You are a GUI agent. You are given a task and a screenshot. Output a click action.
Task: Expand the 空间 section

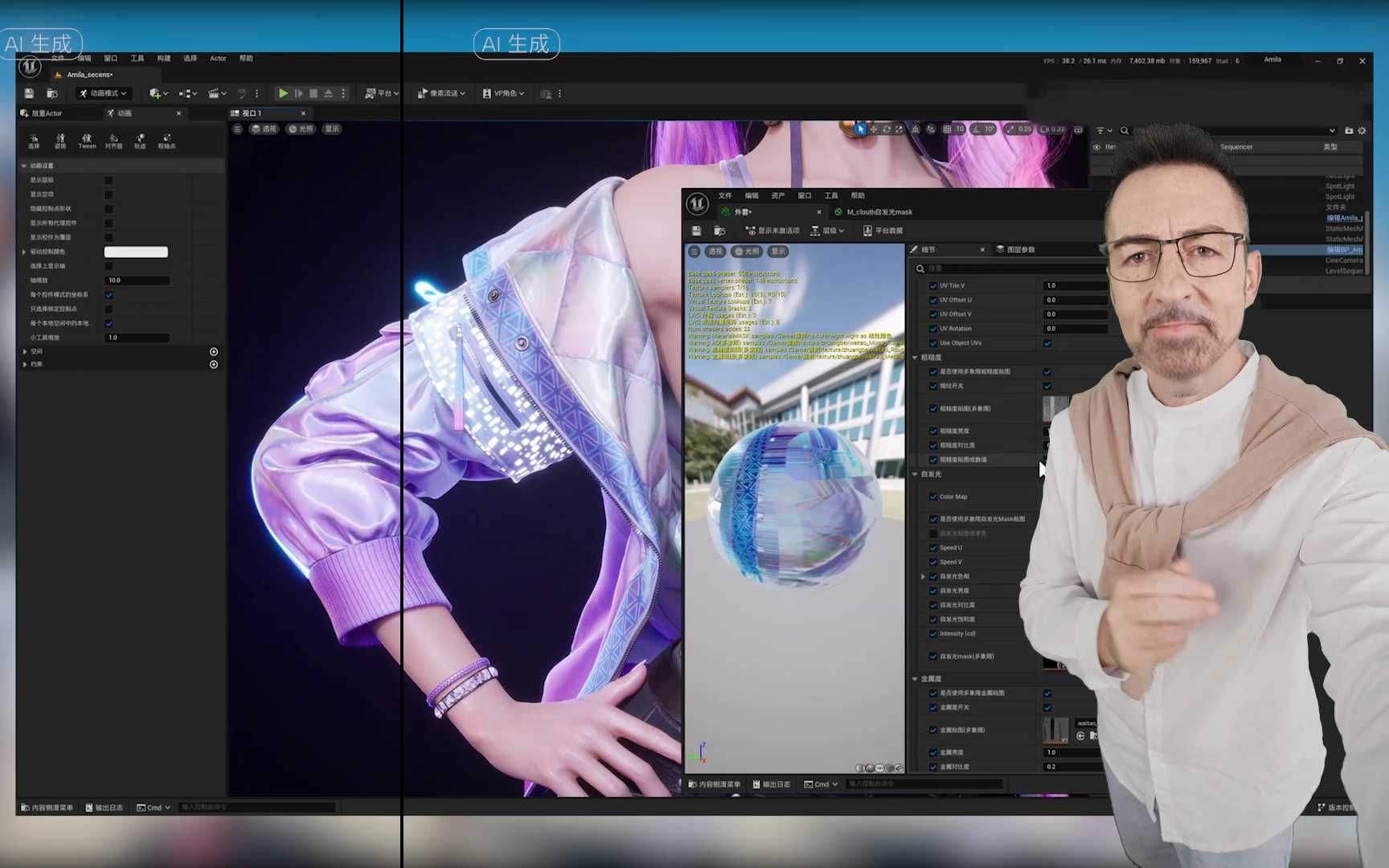click(x=25, y=352)
